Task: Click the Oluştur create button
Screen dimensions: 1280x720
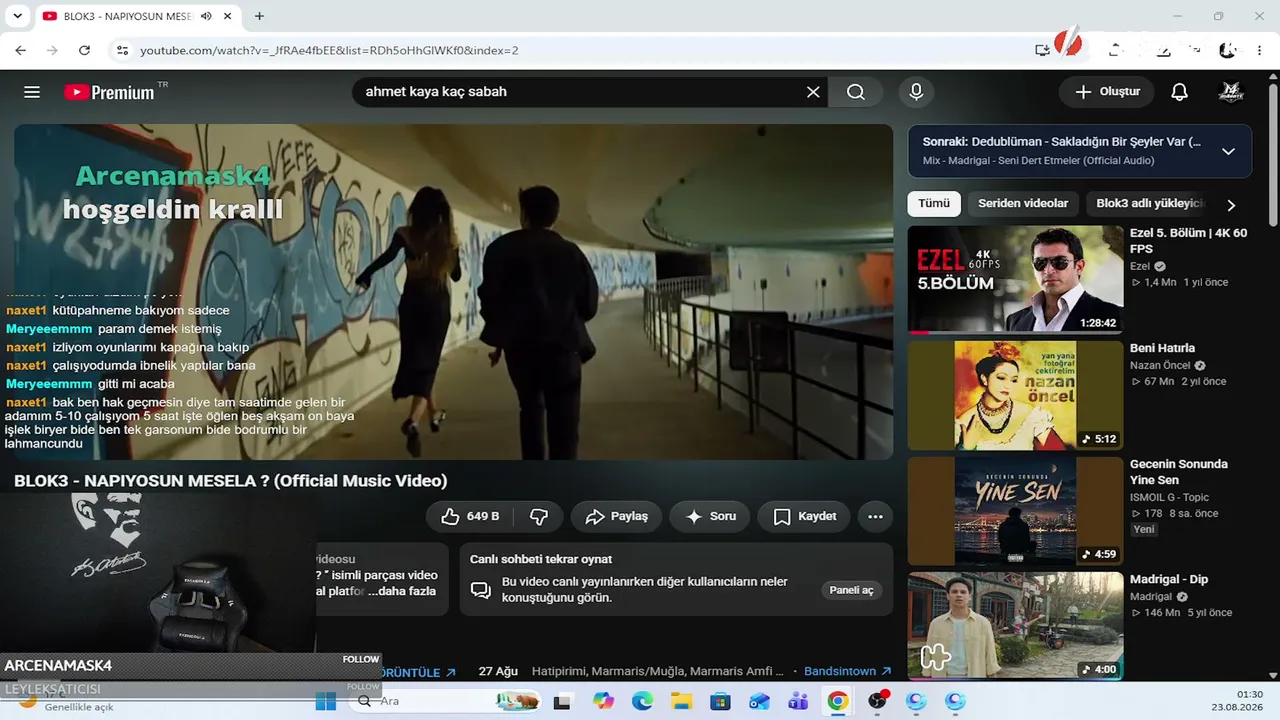Action: point(1107,92)
